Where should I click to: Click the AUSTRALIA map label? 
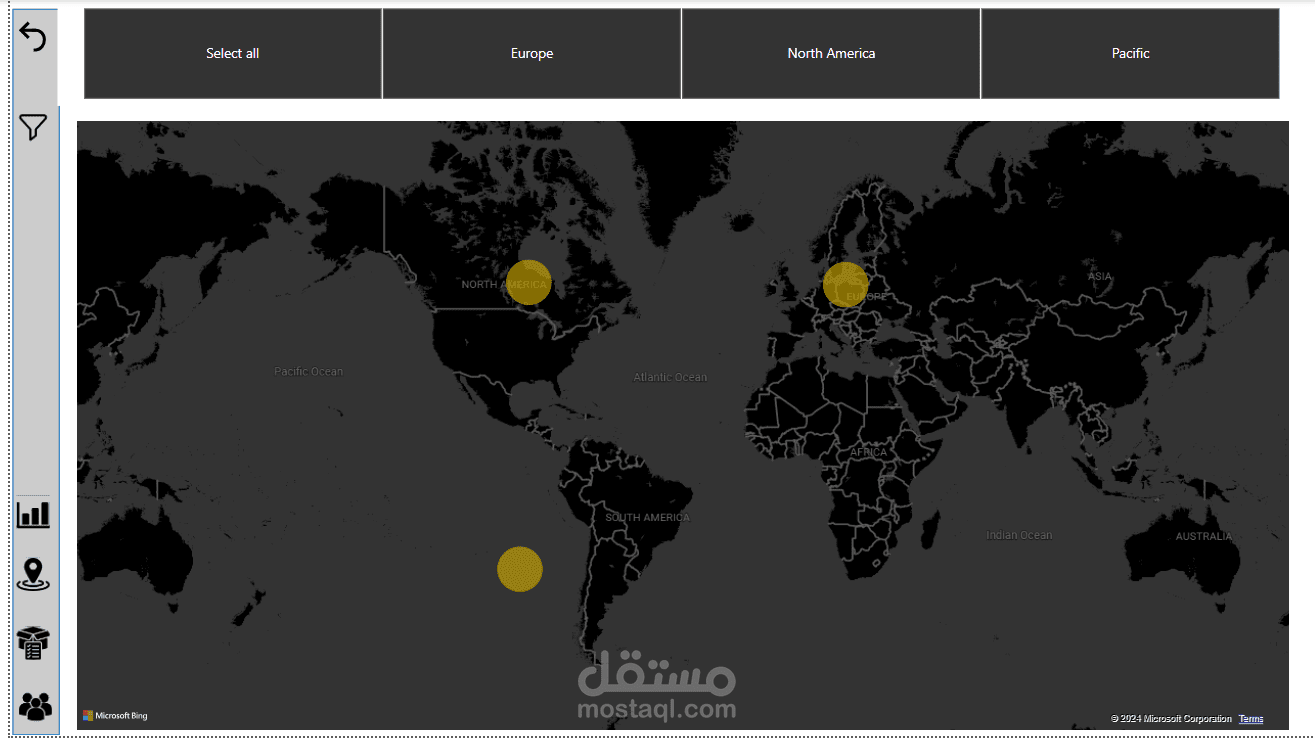click(x=1204, y=537)
